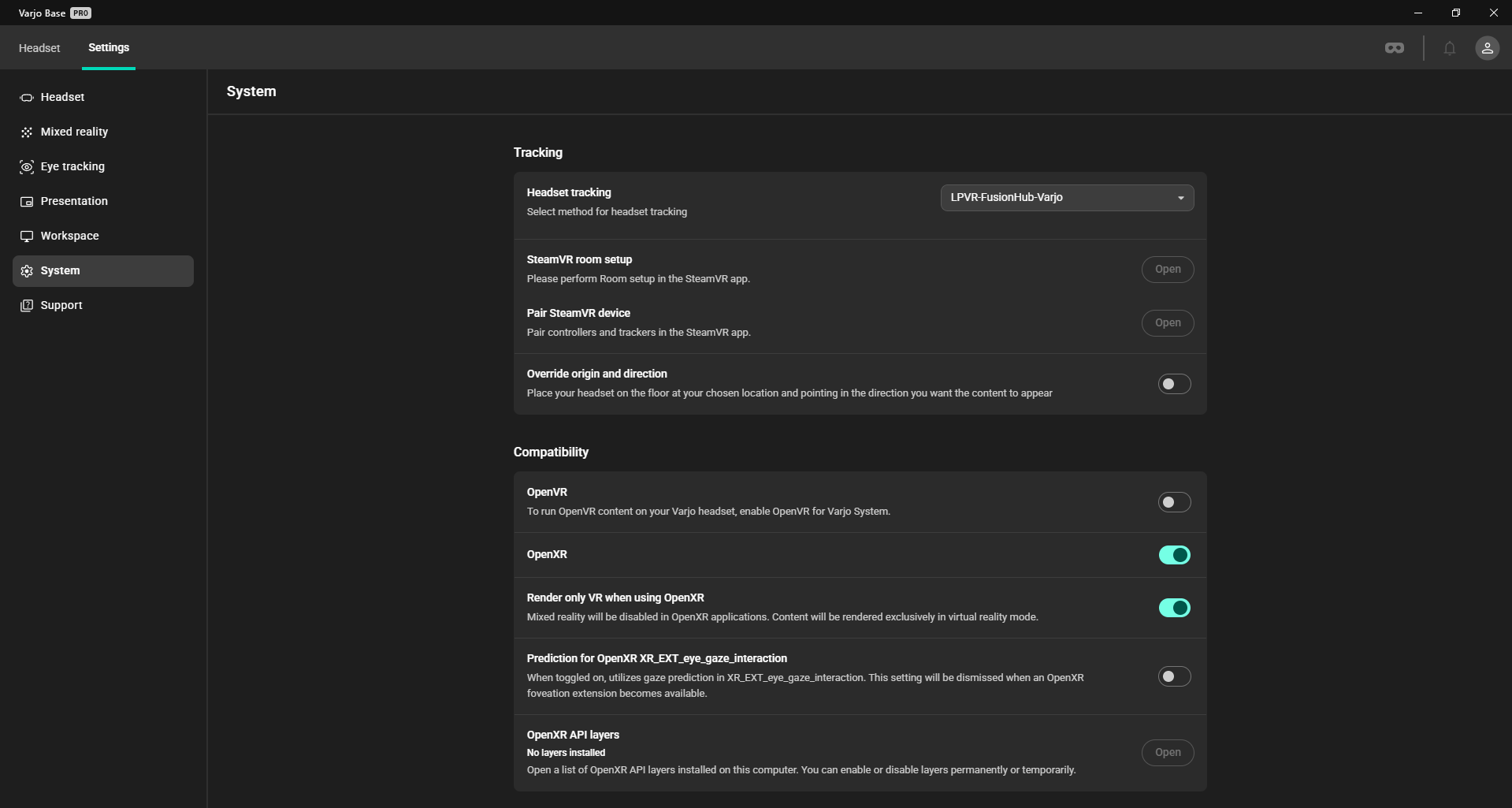This screenshot has height=808, width=1512.
Task: Click the gaze prediction description text
Action: pyautogui.click(x=805, y=686)
